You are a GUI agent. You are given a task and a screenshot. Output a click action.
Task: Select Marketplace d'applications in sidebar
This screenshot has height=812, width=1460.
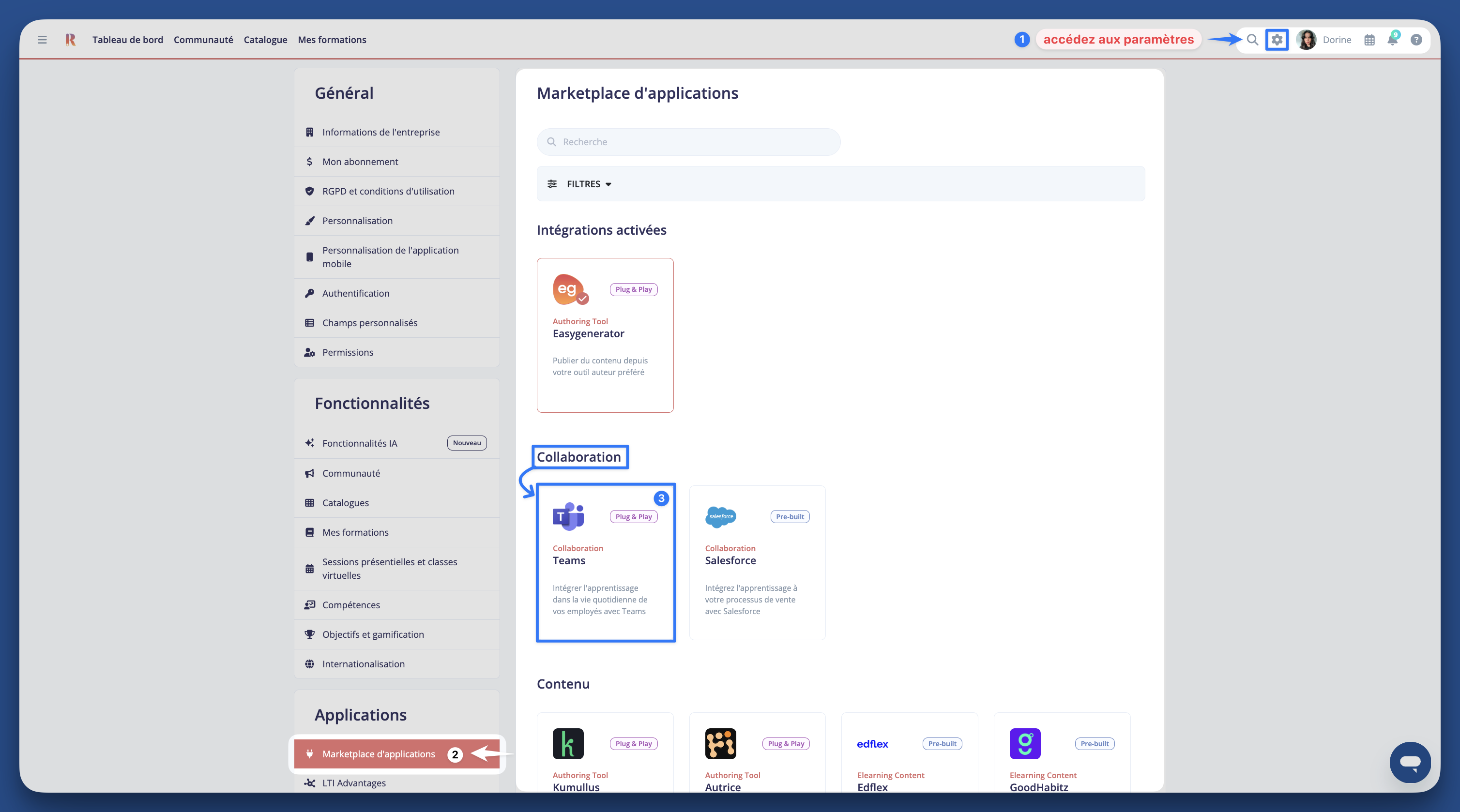pos(397,753)
